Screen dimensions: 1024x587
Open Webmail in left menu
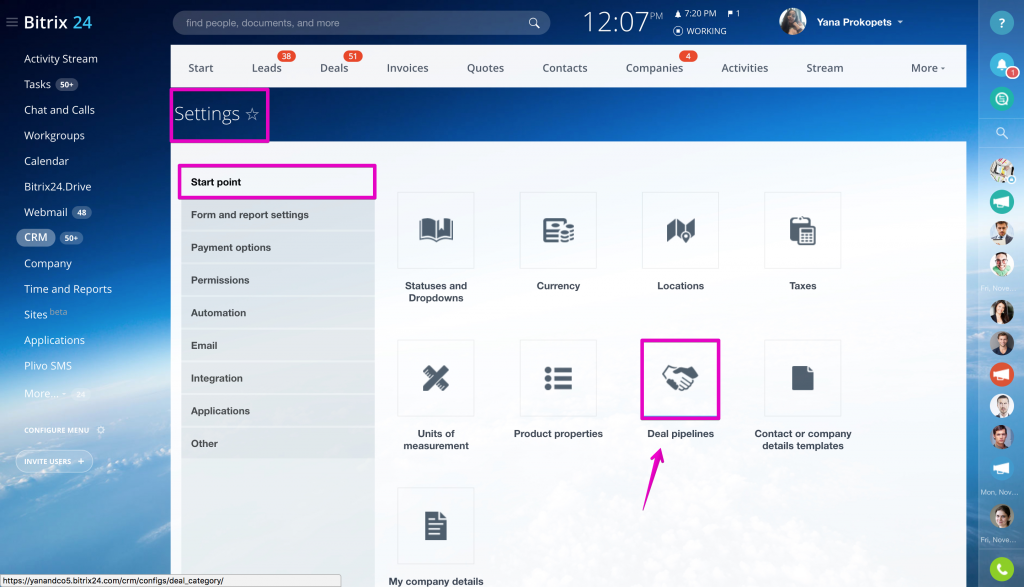point(46,212)
